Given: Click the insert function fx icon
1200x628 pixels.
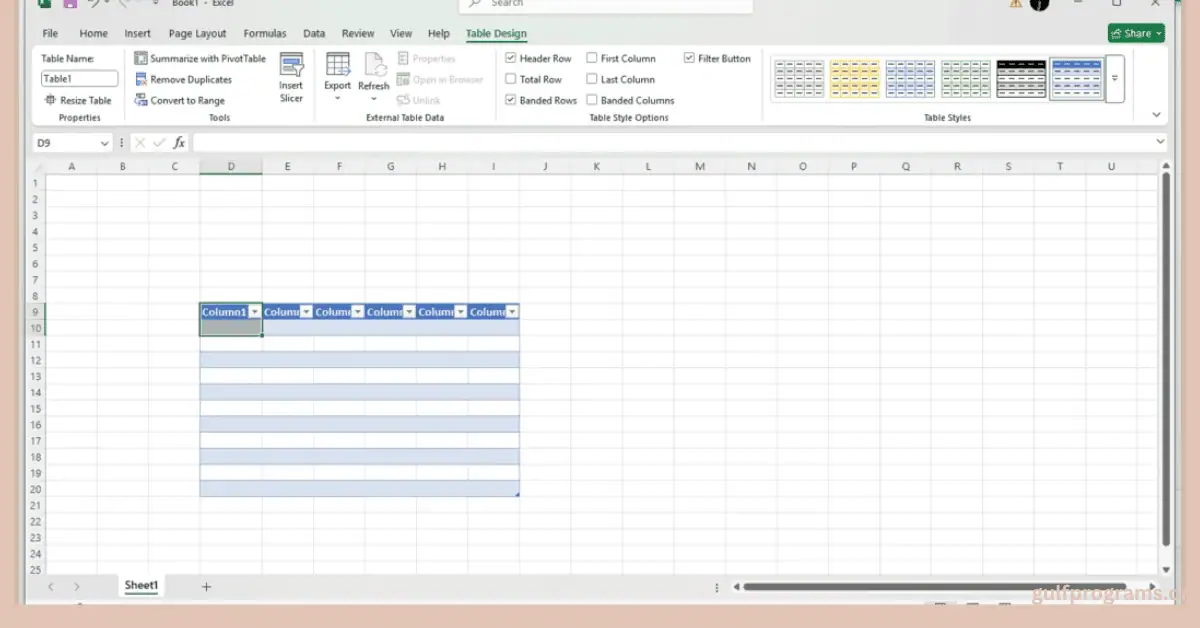Looking at the screenshot, I should [x=179, y=143].
